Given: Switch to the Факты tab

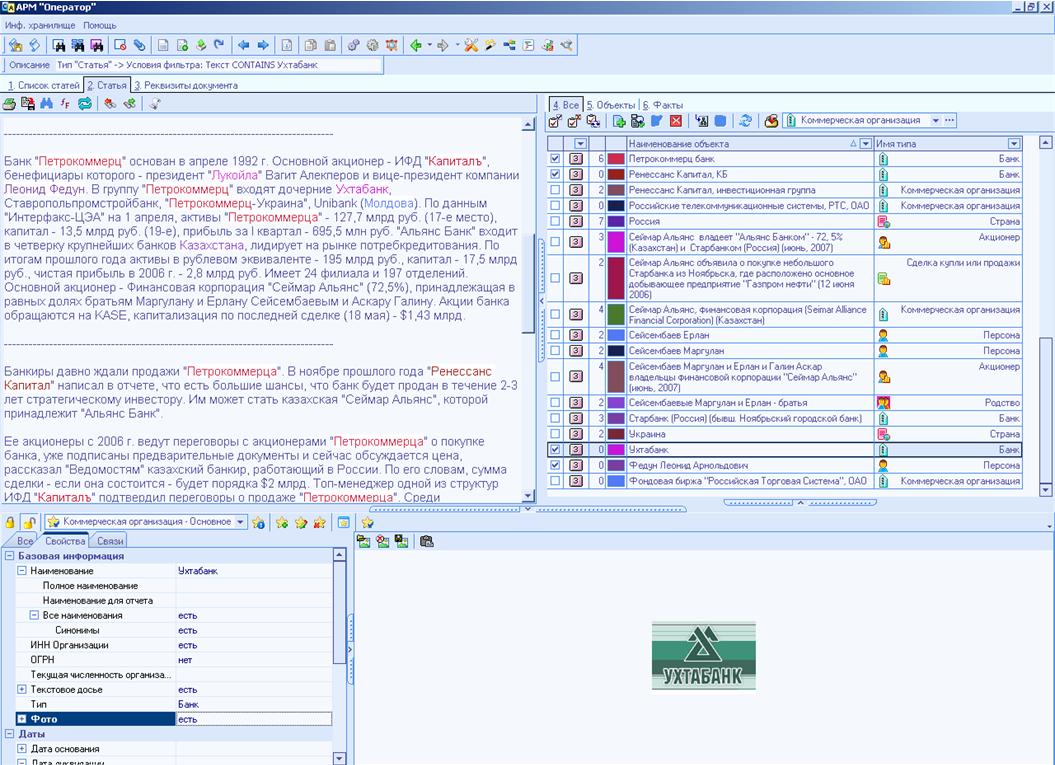Looking at the screenshot, I should [x=663, y=105].
